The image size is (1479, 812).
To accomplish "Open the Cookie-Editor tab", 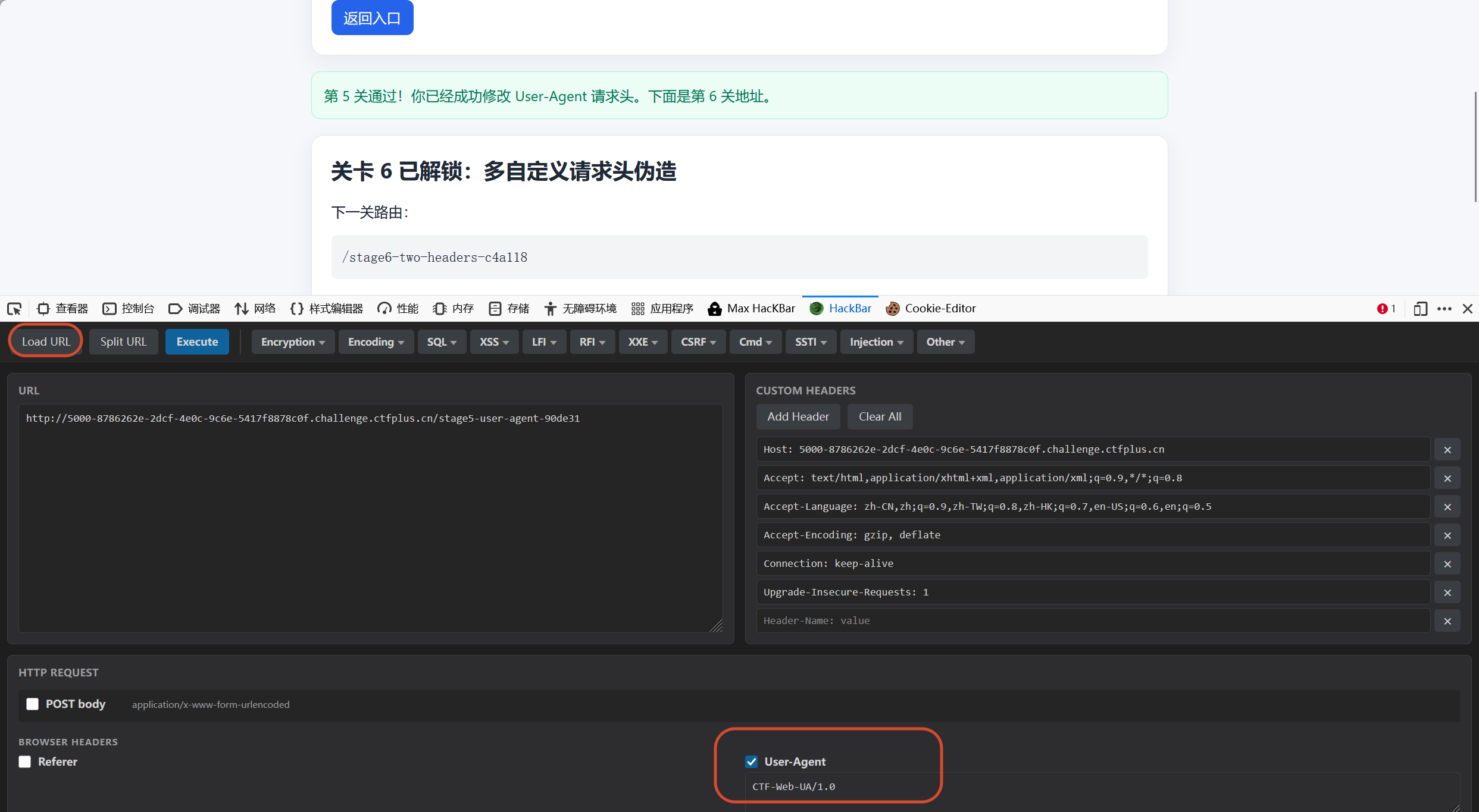I will (931, 309).
